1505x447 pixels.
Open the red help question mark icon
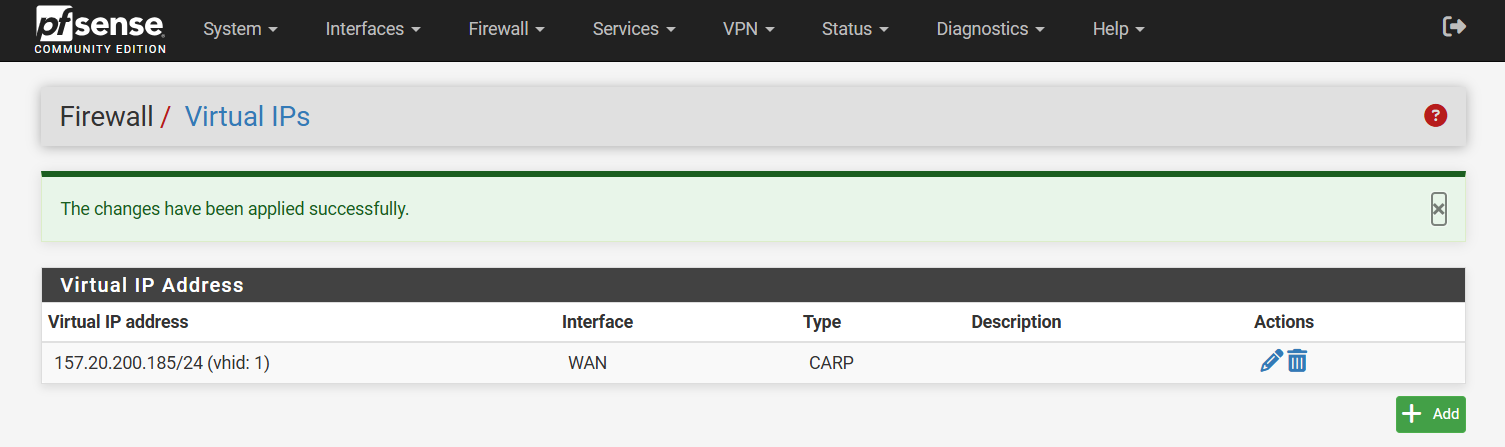[1435, 116]
